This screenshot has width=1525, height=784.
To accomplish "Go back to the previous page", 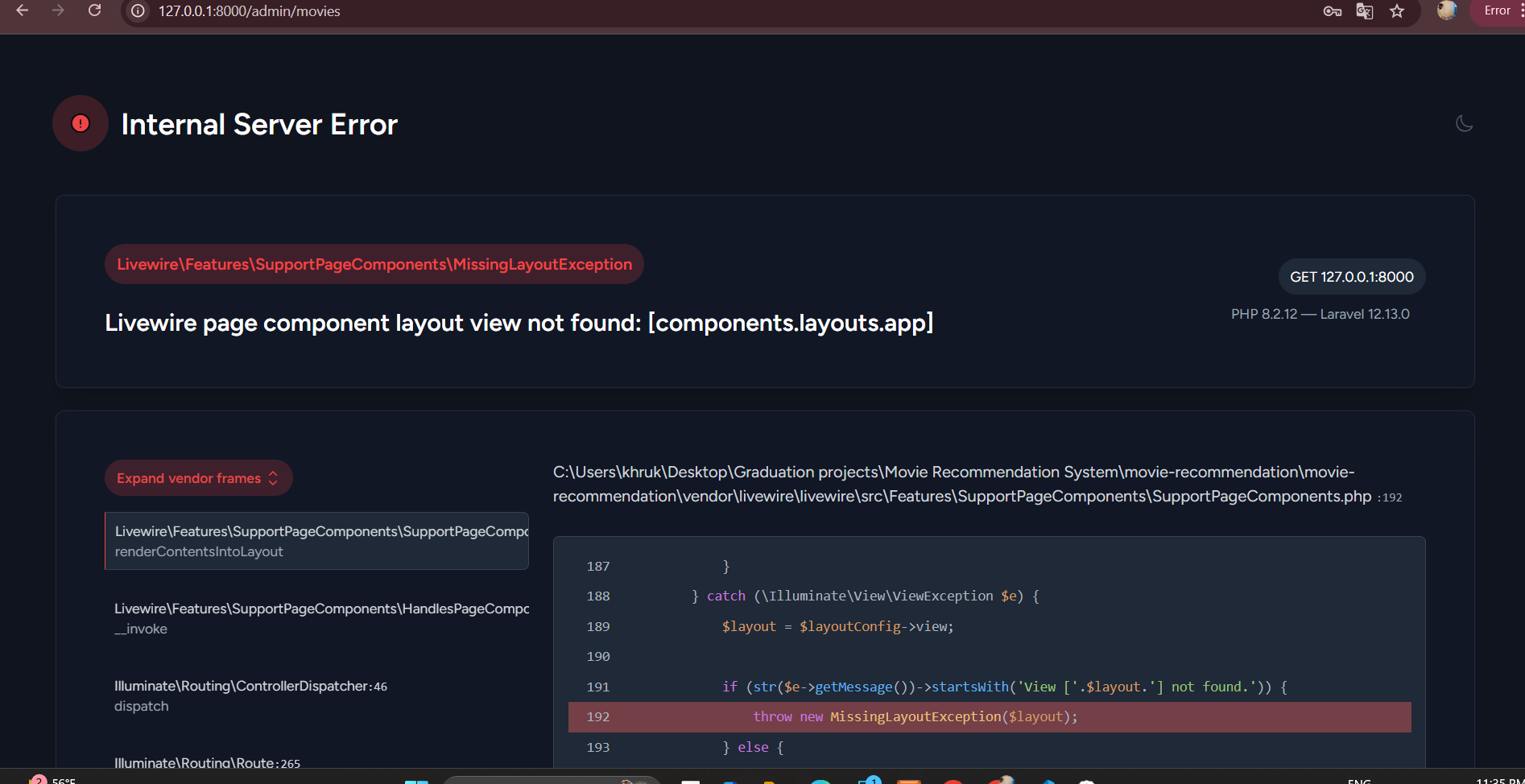I will click(x=22, y=10).
